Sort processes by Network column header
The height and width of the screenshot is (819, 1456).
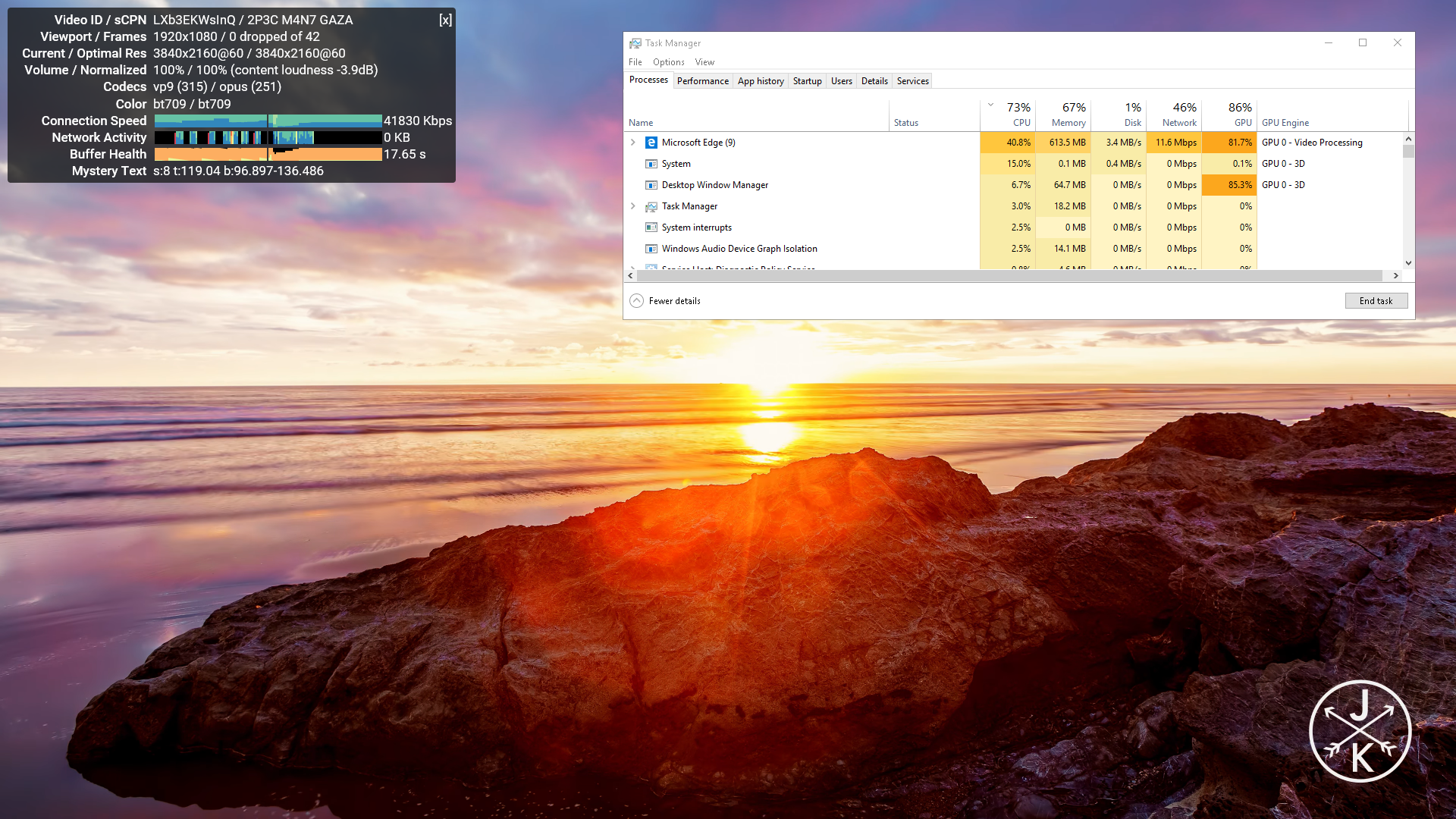point(1174,115)
